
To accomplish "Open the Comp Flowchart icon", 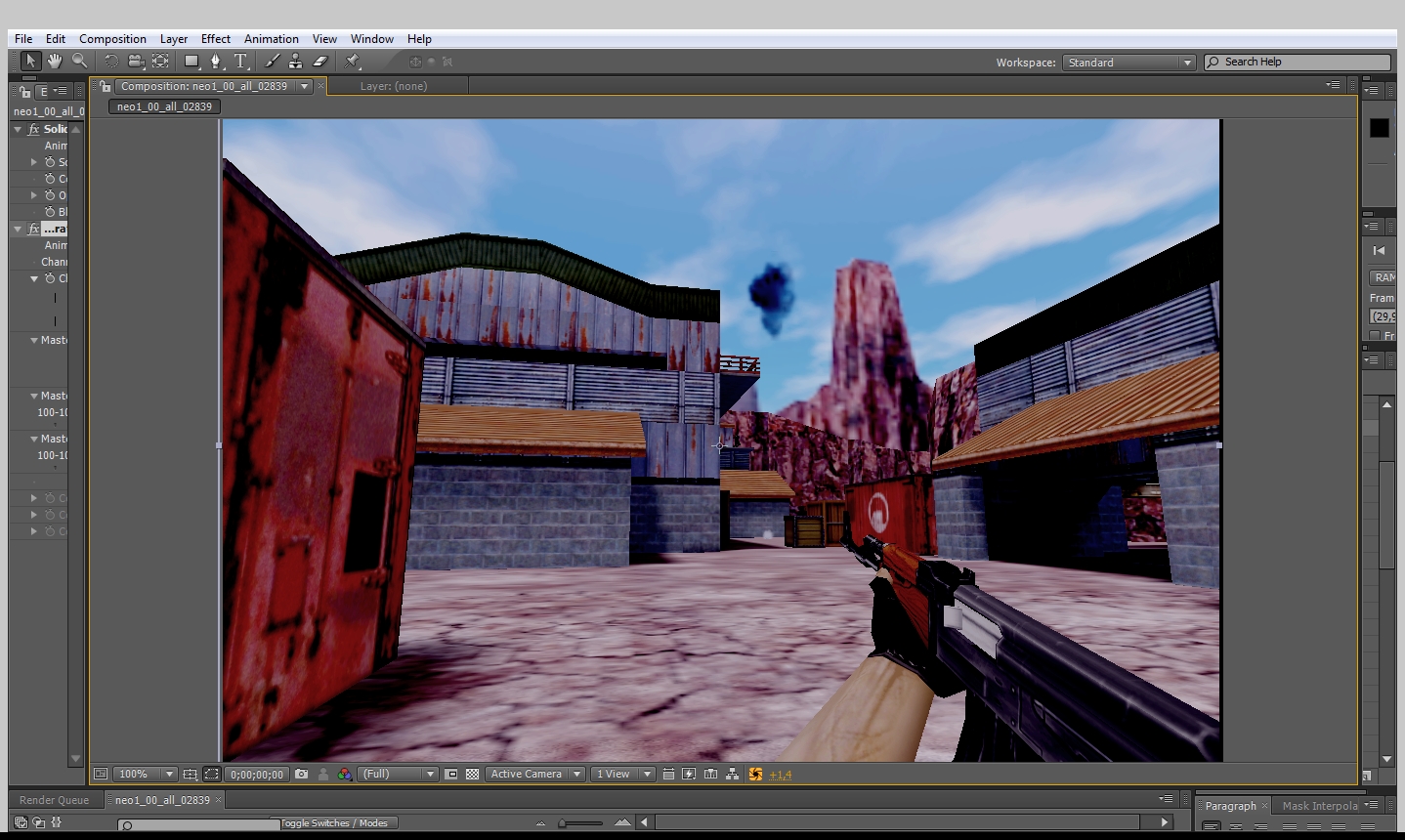I will coord(733,774).
